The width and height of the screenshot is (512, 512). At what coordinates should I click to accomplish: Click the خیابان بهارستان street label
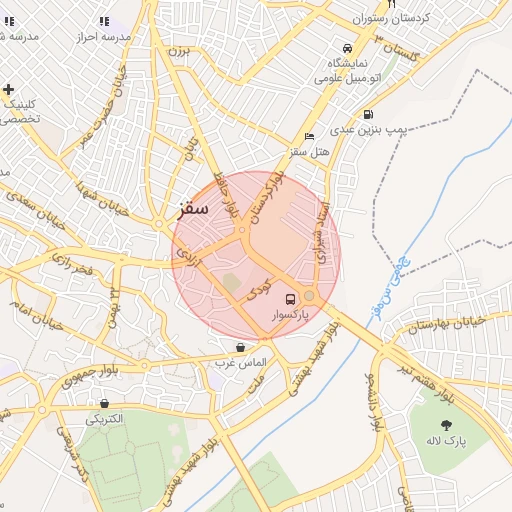pos(447,324)
